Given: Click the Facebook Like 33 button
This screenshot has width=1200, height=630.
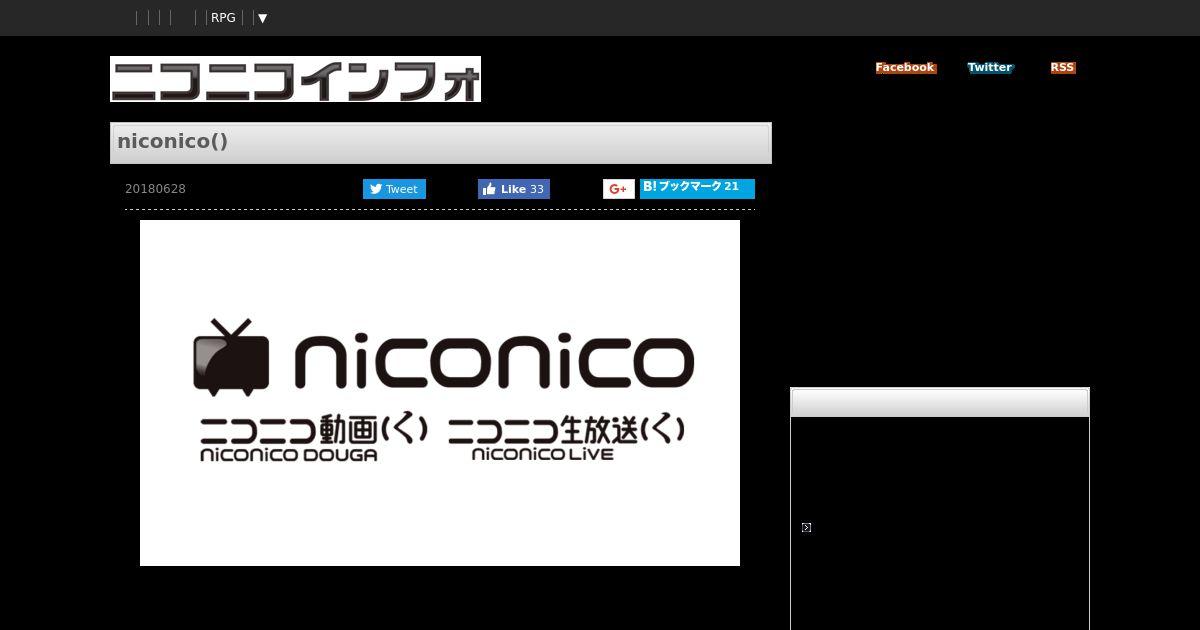Looking at the screenshot, I should point(514,189).
